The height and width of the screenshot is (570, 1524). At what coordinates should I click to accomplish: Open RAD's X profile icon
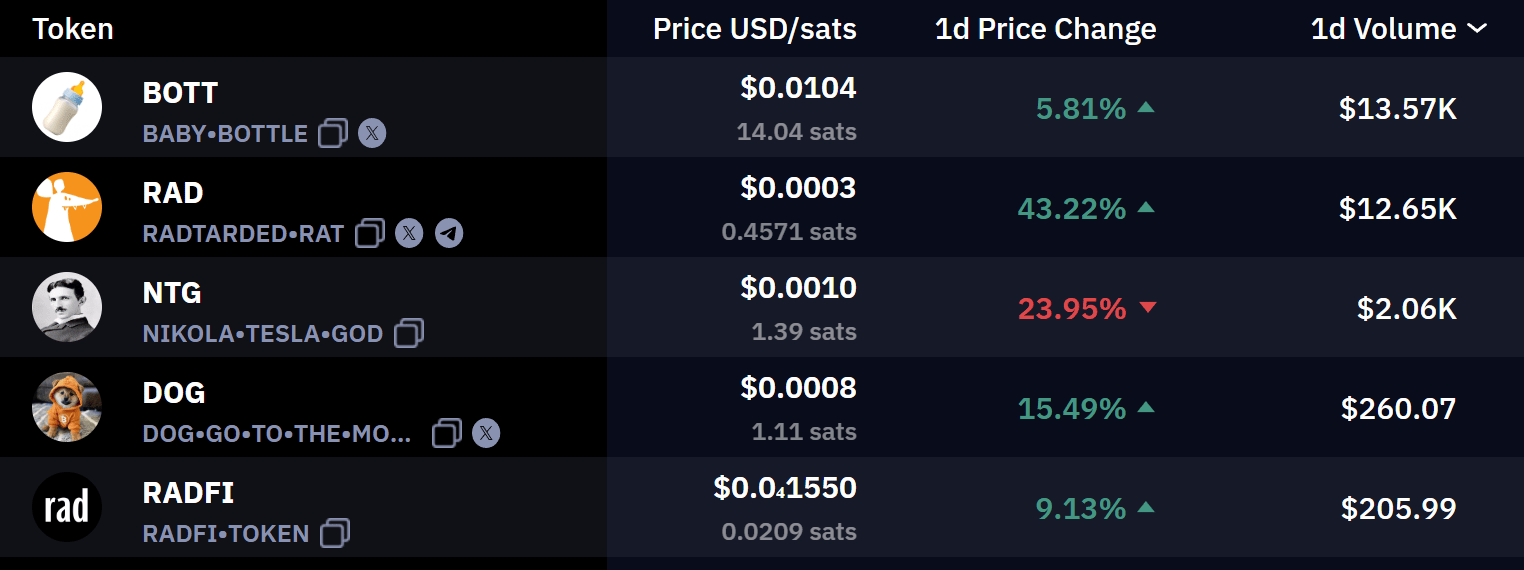tap(409, 233)
